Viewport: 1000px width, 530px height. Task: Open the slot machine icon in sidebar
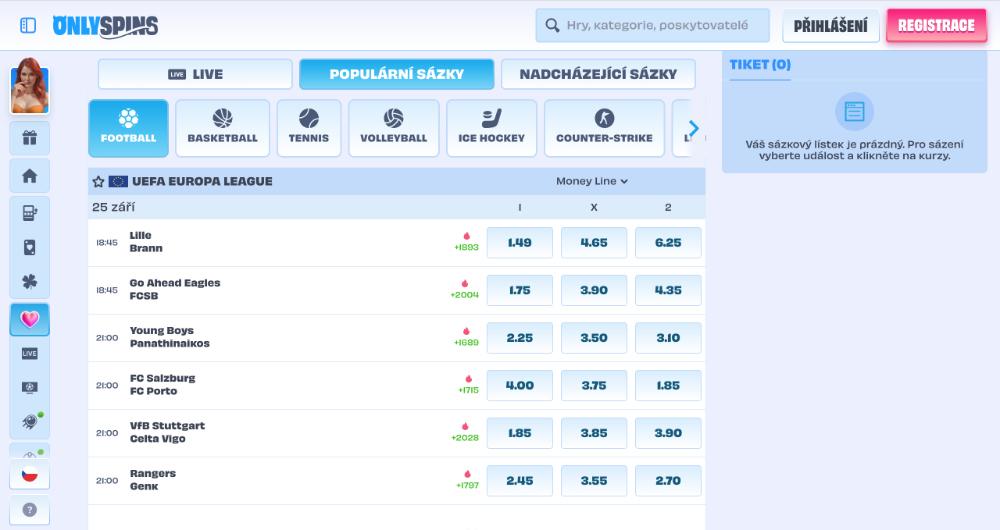pyautogui.click(x=29, y=212)
